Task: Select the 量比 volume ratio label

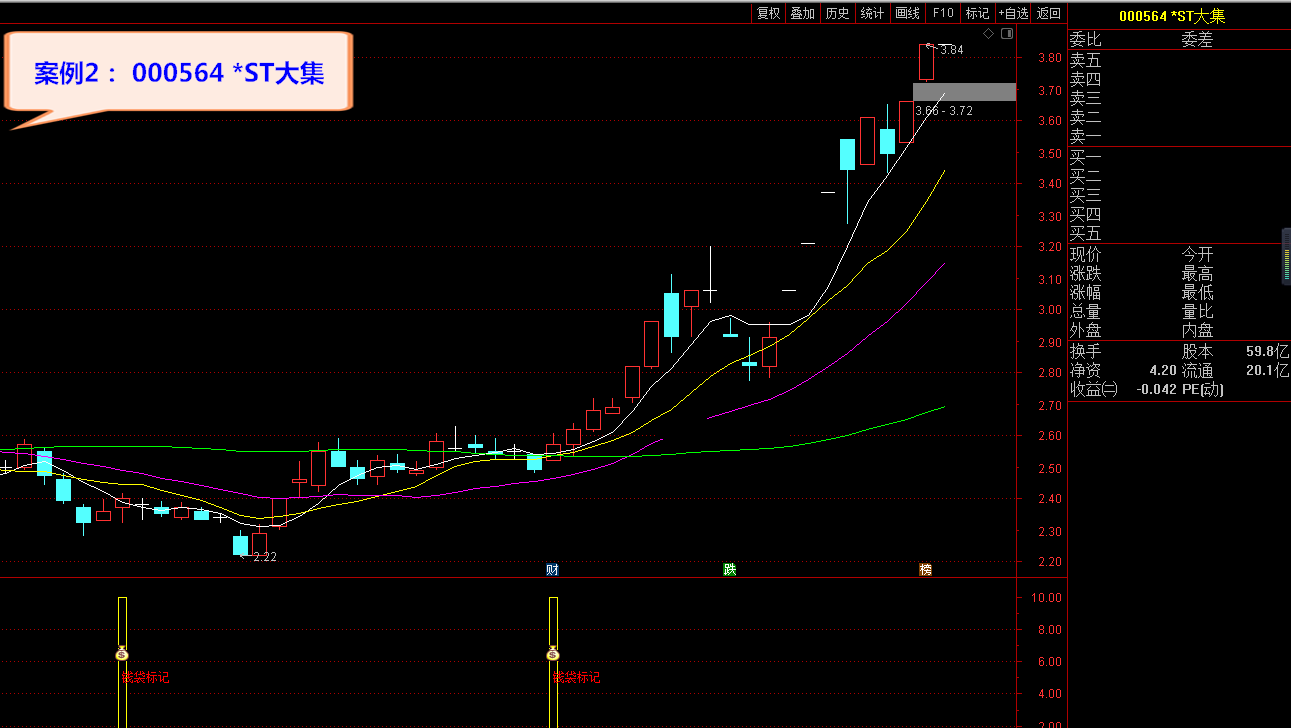Action: pyautogui.click(x=1197, y=312)
